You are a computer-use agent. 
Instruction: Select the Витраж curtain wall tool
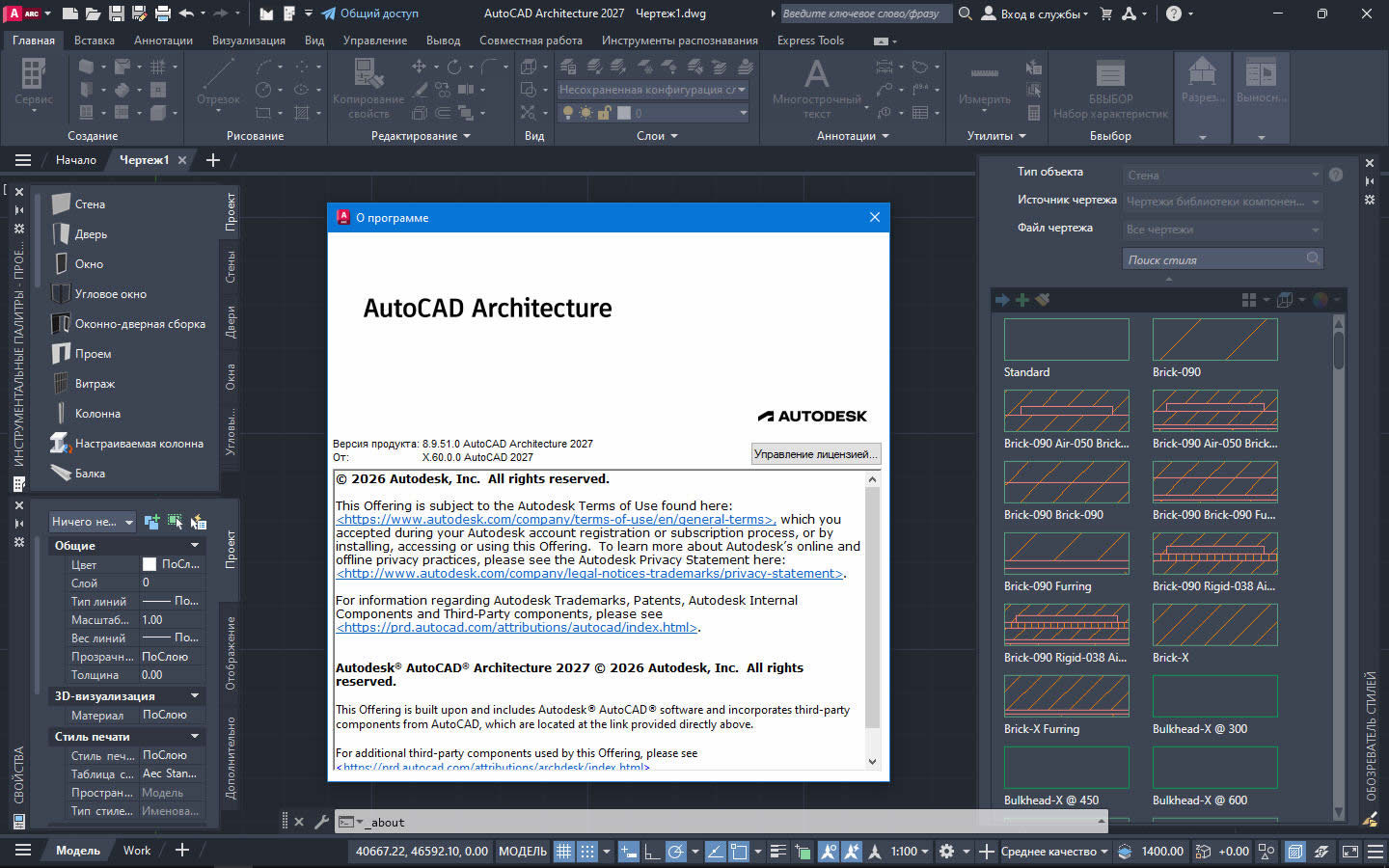point(95,384)
